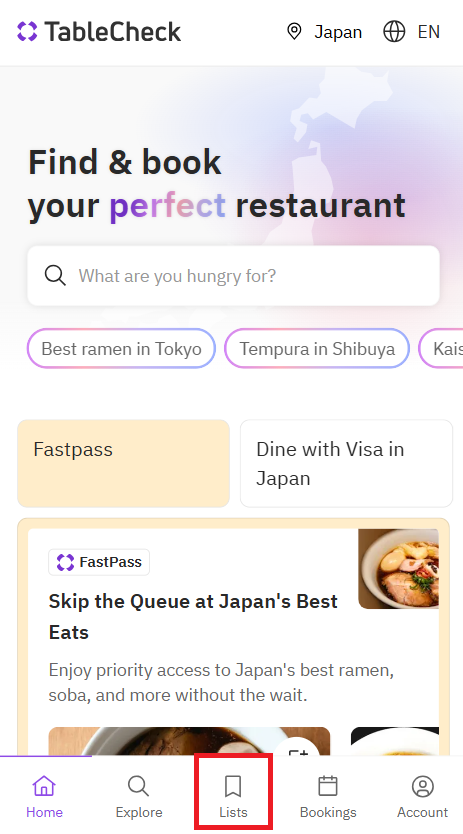This screenshot has width=463, height=834.
Task: Open the Account profile icon
Action: pos(423,786)
